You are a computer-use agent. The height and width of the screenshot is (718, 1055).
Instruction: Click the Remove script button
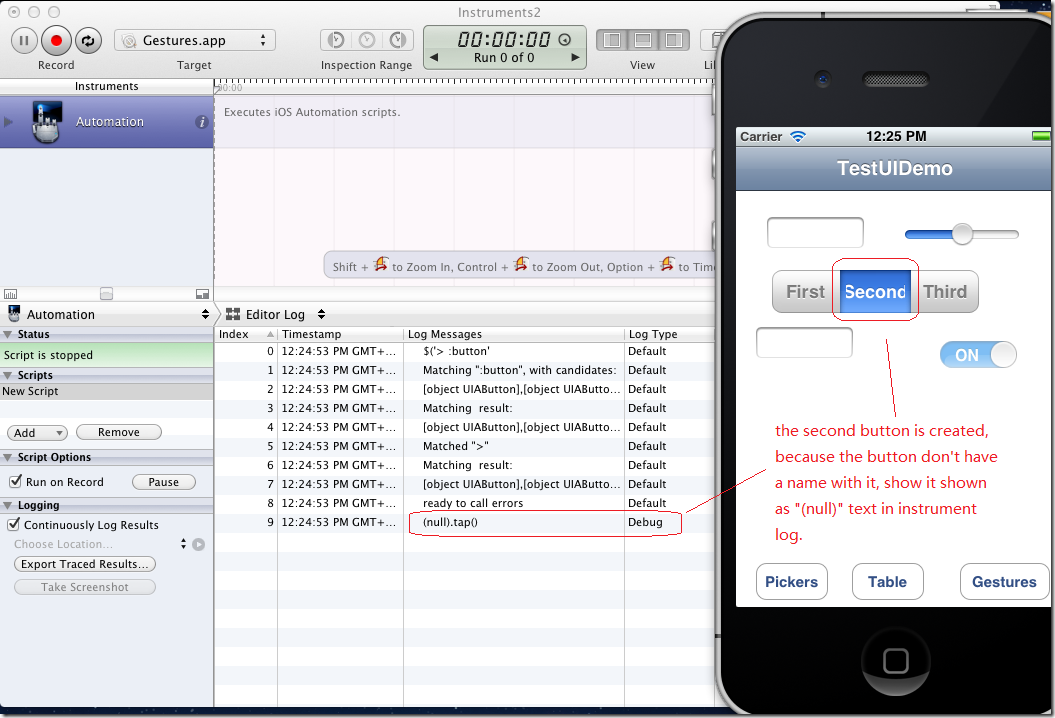[x=118, y=432]
